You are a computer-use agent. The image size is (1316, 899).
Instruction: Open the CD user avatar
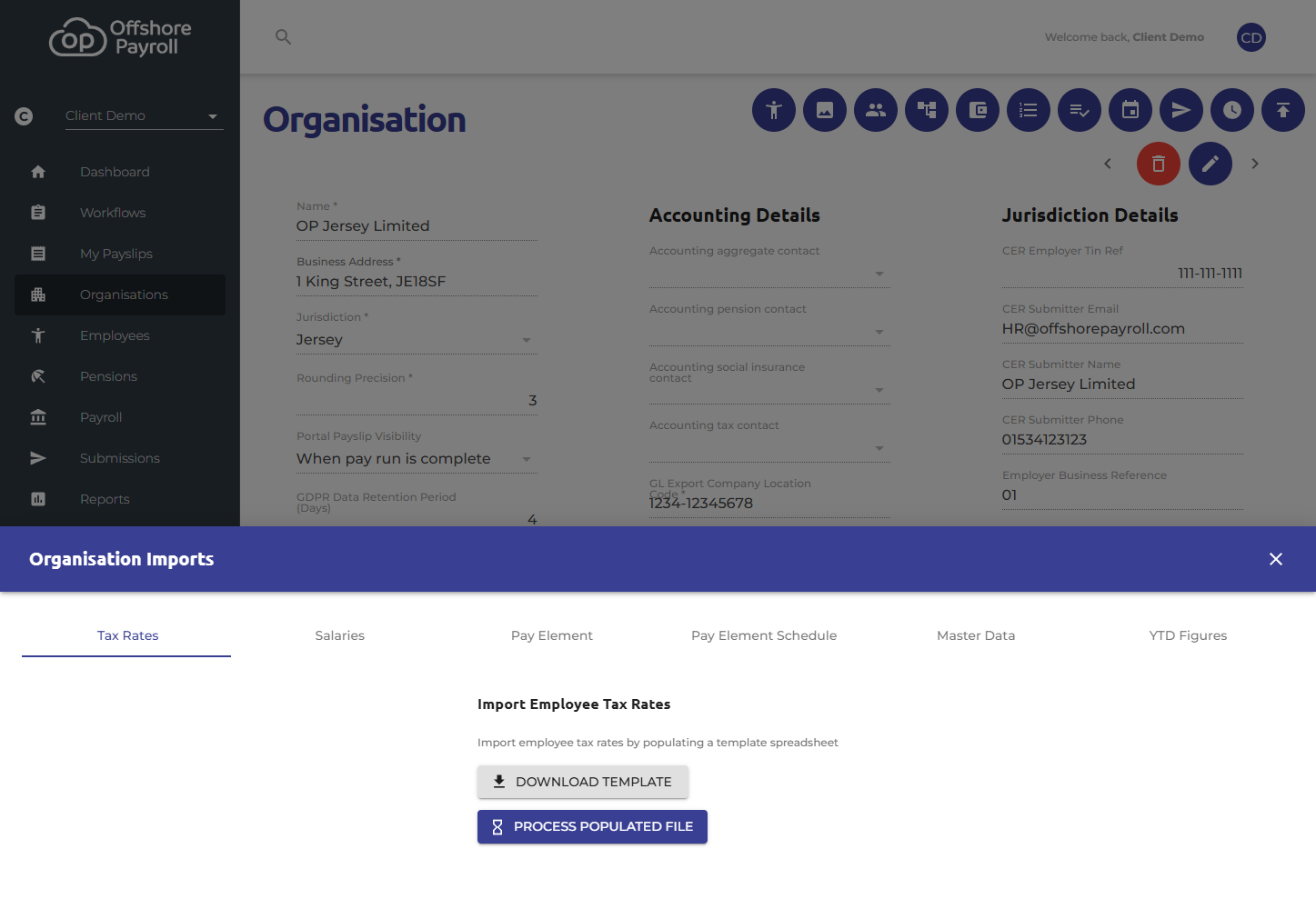click(x=1251, y=37)
